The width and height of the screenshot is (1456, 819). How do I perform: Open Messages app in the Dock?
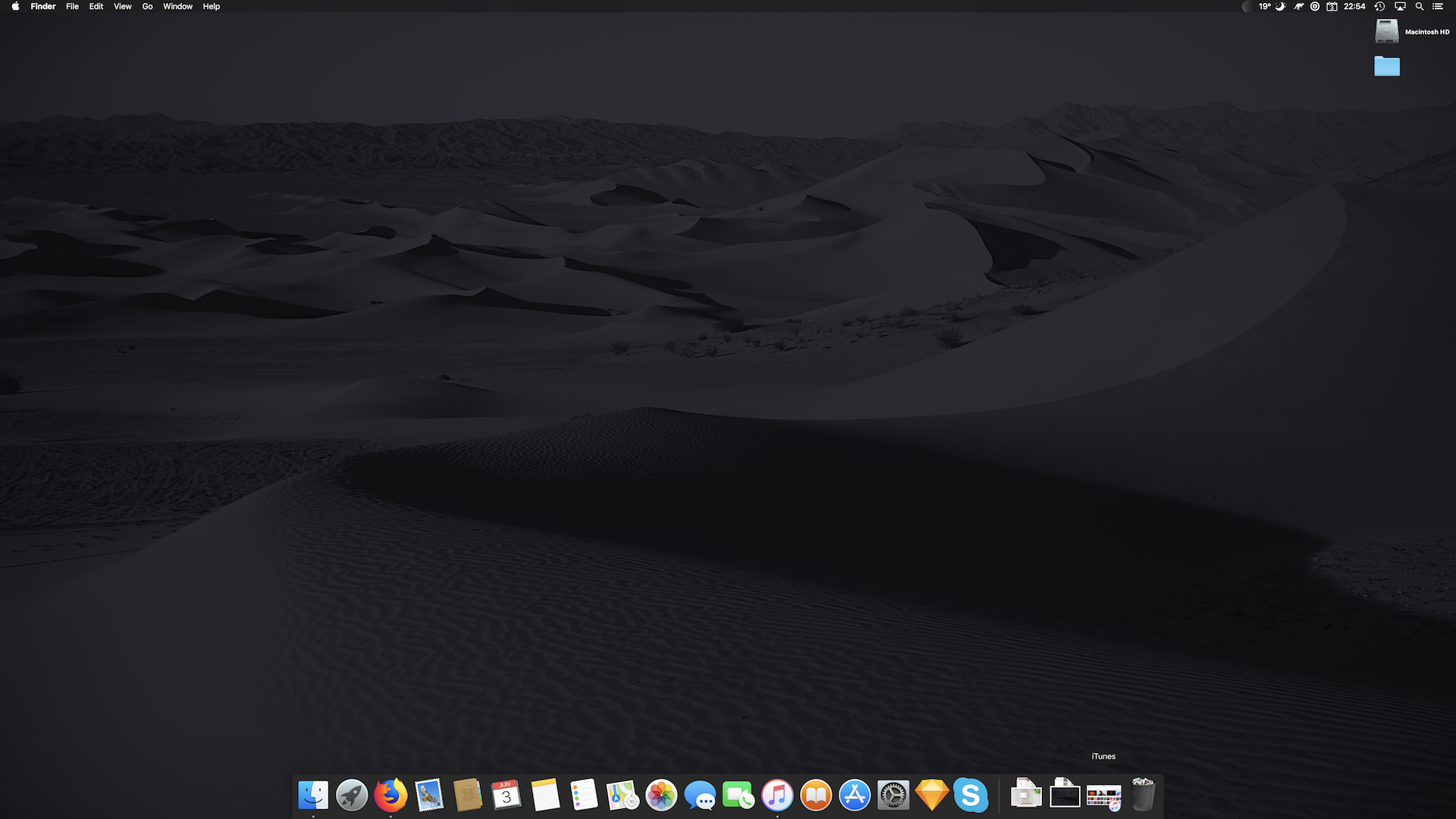click(699, 795)
